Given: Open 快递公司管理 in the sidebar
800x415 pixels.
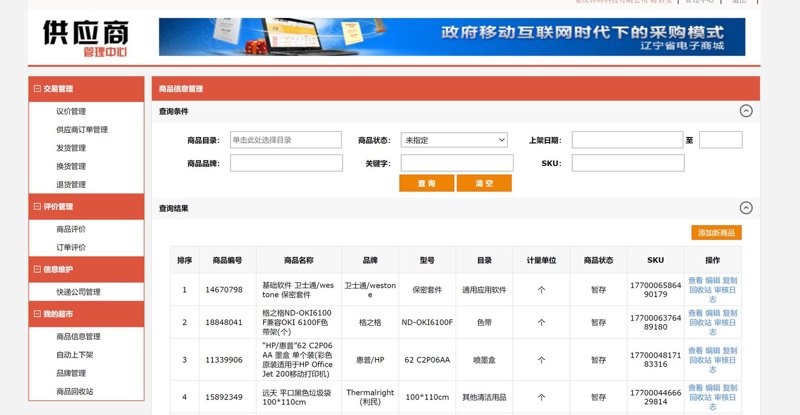Looking at the screenshot, I should click(79, 292).
